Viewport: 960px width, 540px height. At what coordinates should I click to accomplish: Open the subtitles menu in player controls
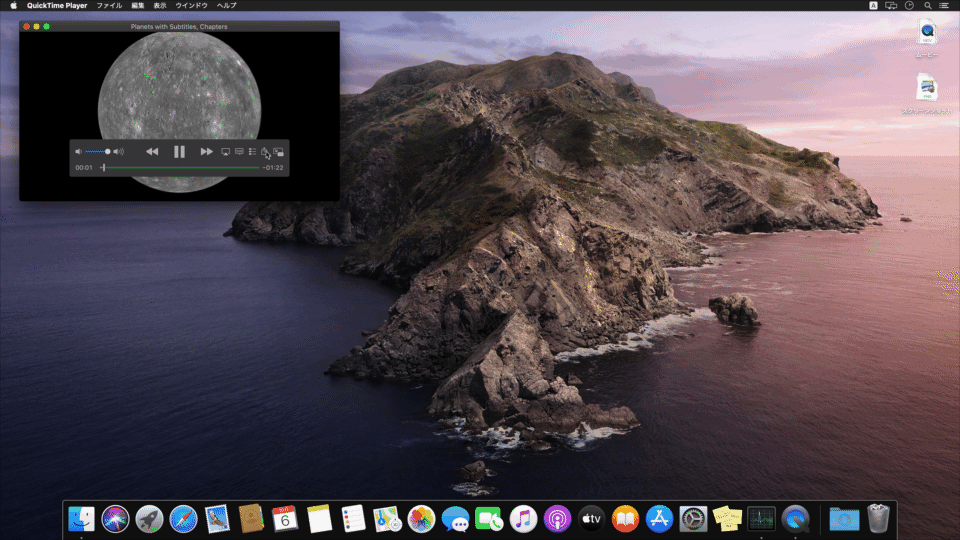coord(239,152)
